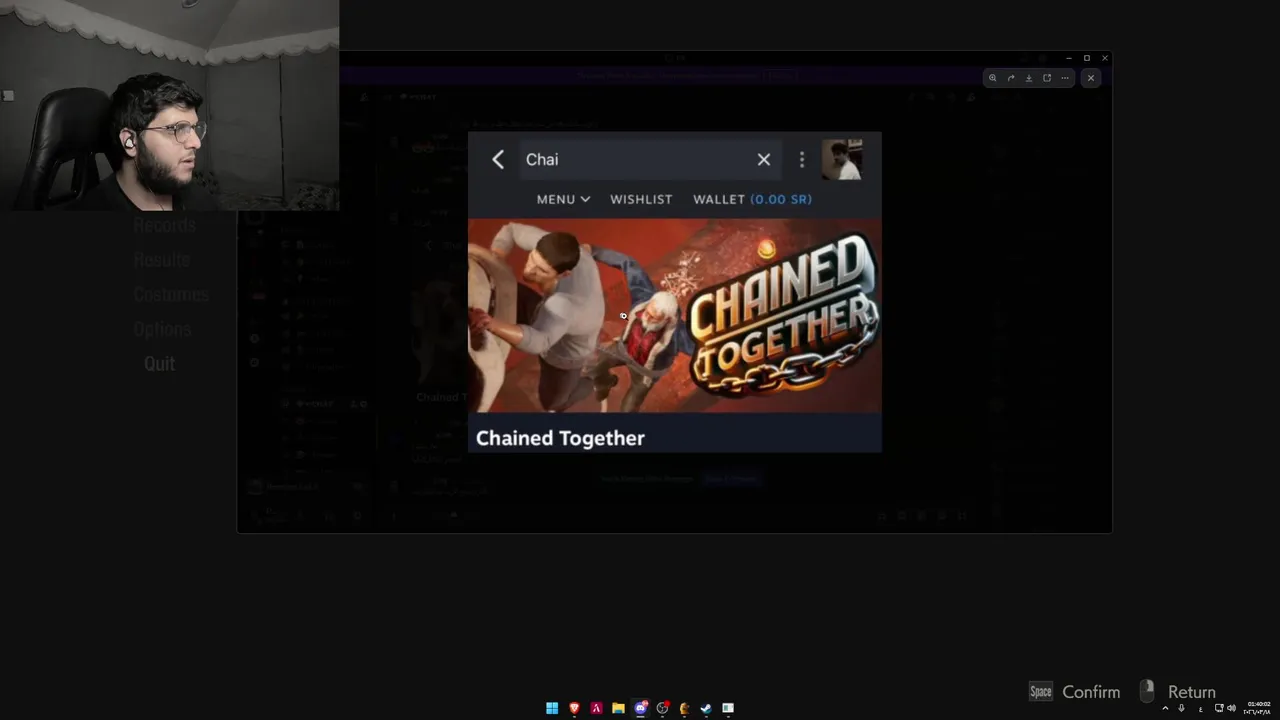Open Steam from the taskbar

point(706,708)
